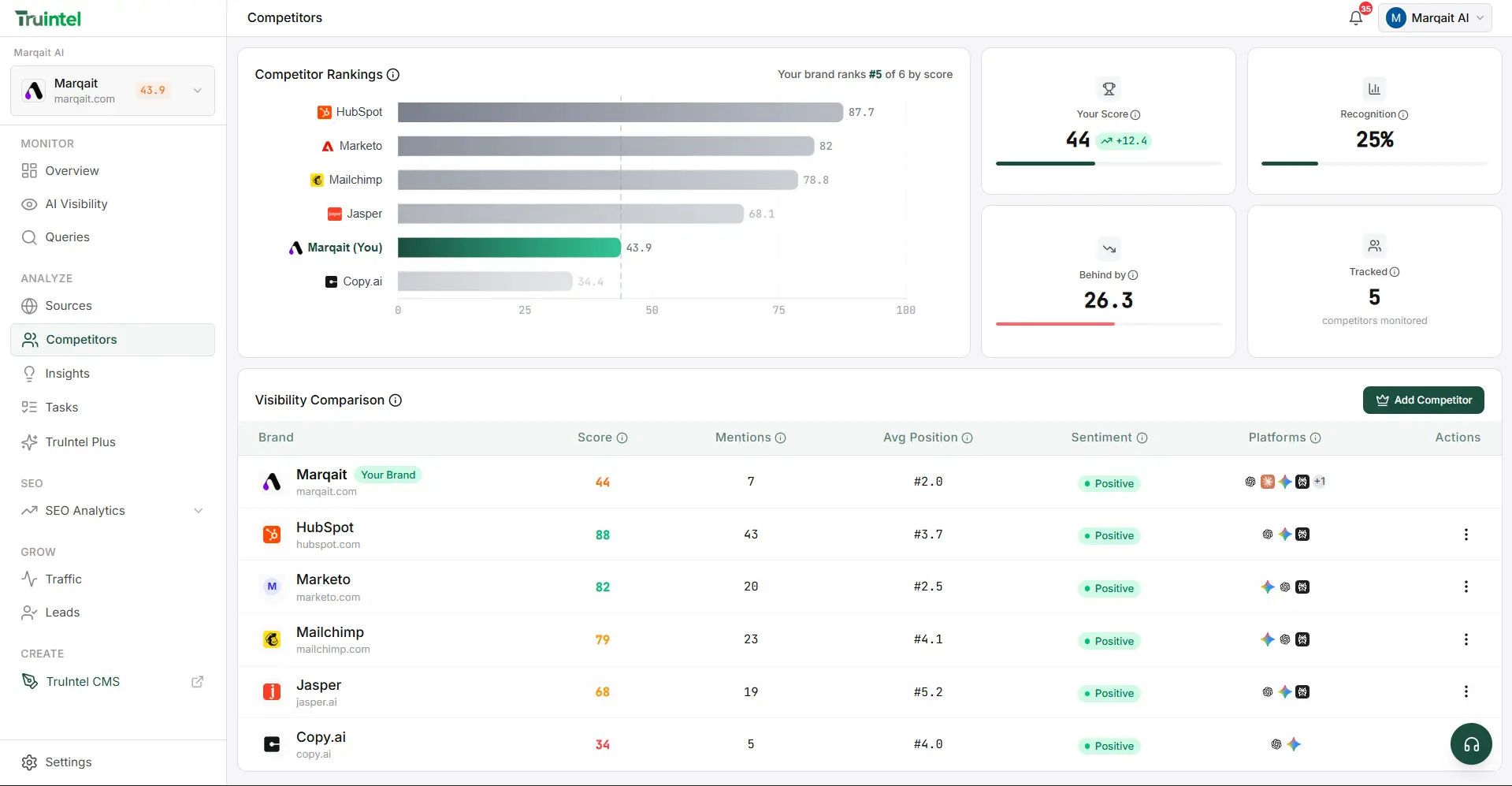
Task: Click the info icon beside Competitor Rankings
Action: pos(393,74)
